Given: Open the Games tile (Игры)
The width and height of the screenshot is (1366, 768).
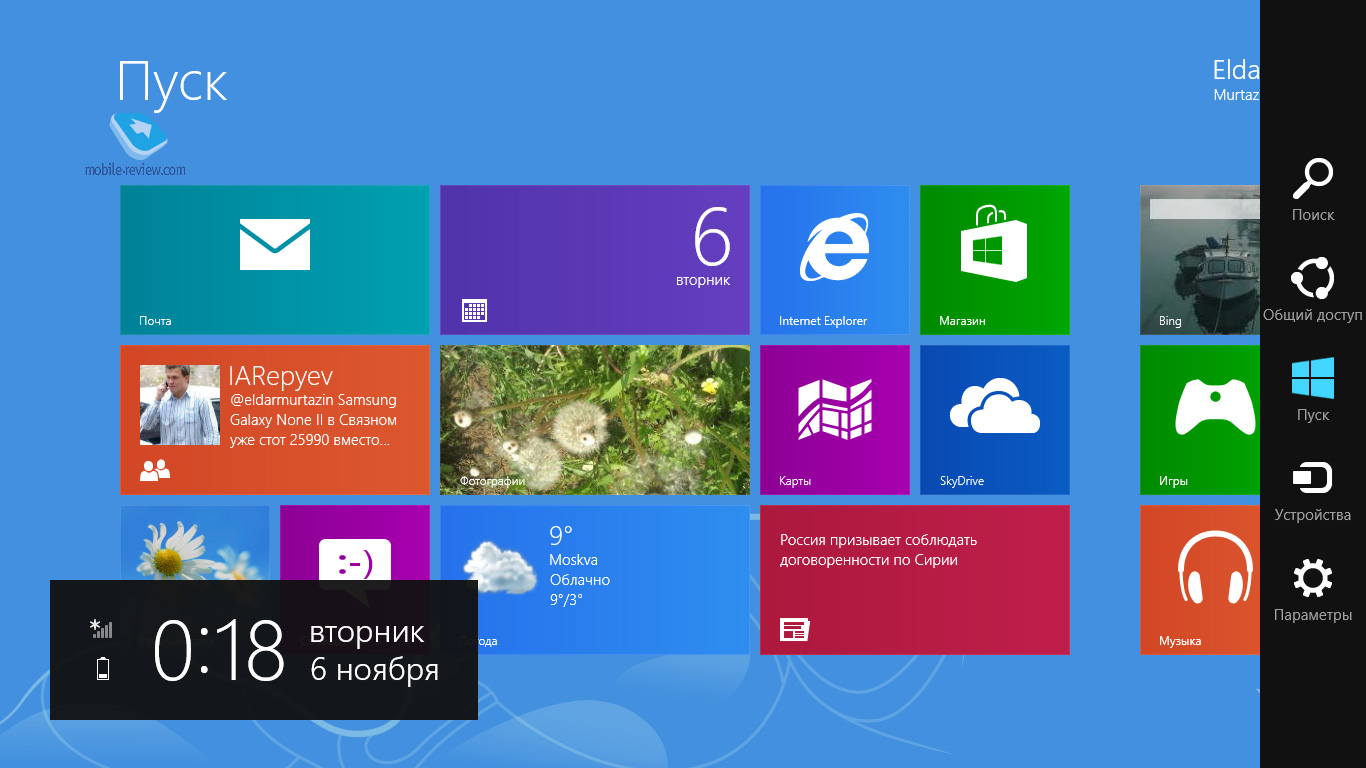Looking at the screenshot, I should point(1200,420).
